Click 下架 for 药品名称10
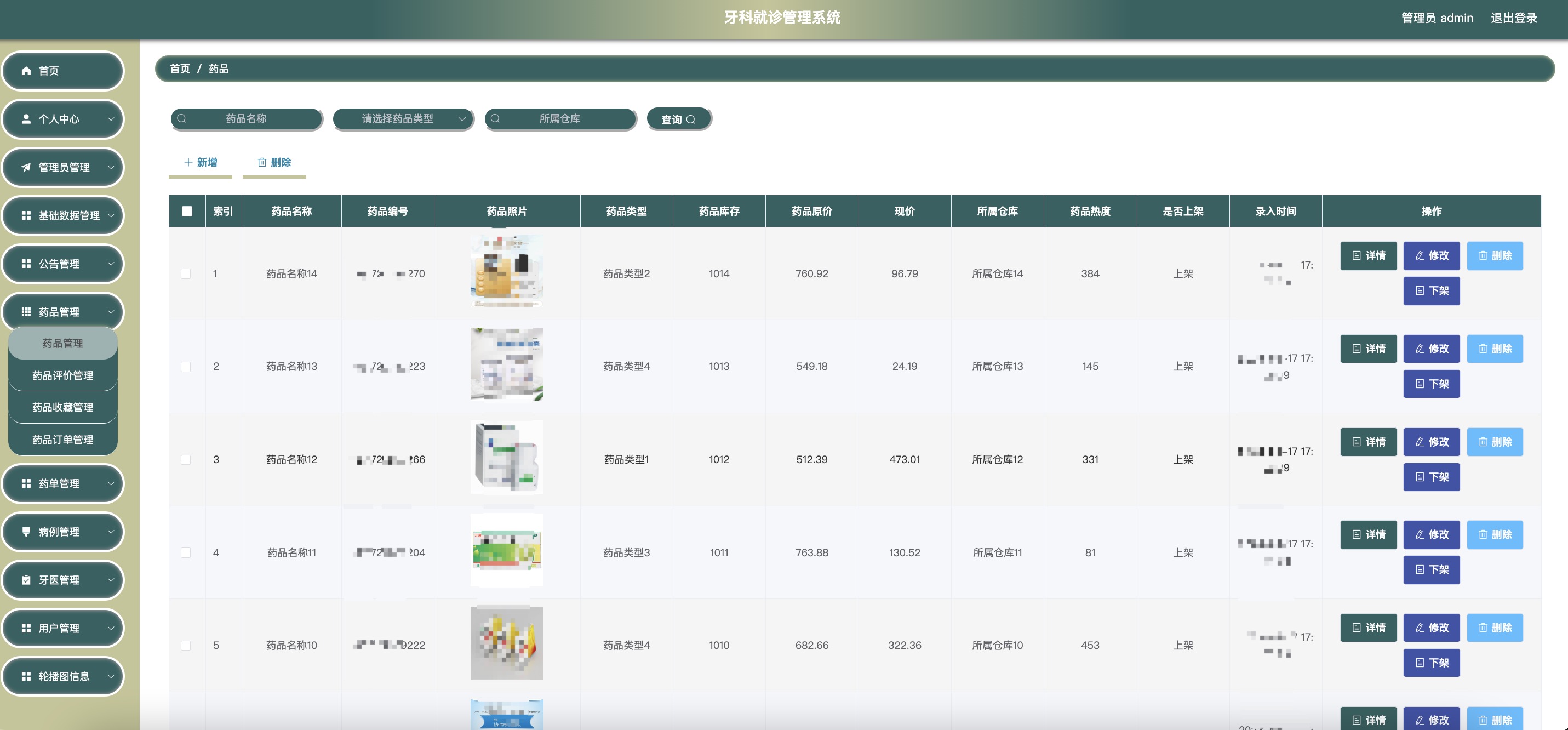The image size is (1568, 730). tap(1432, 663)
